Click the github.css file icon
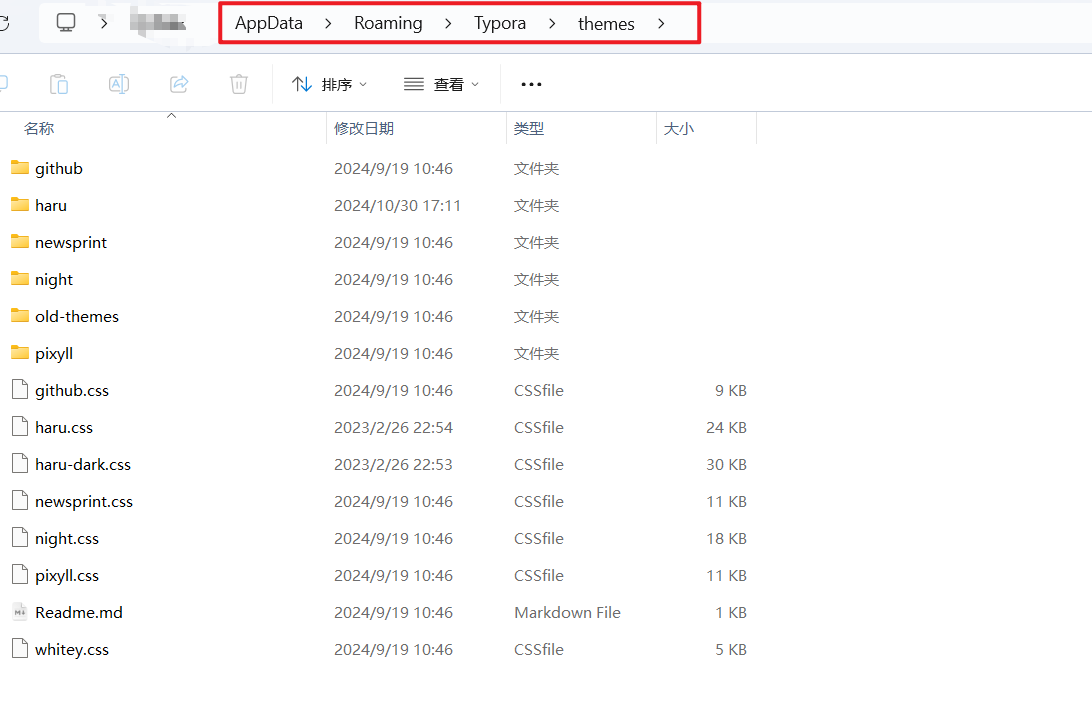 pyautogui.click(x=20, y=389)
